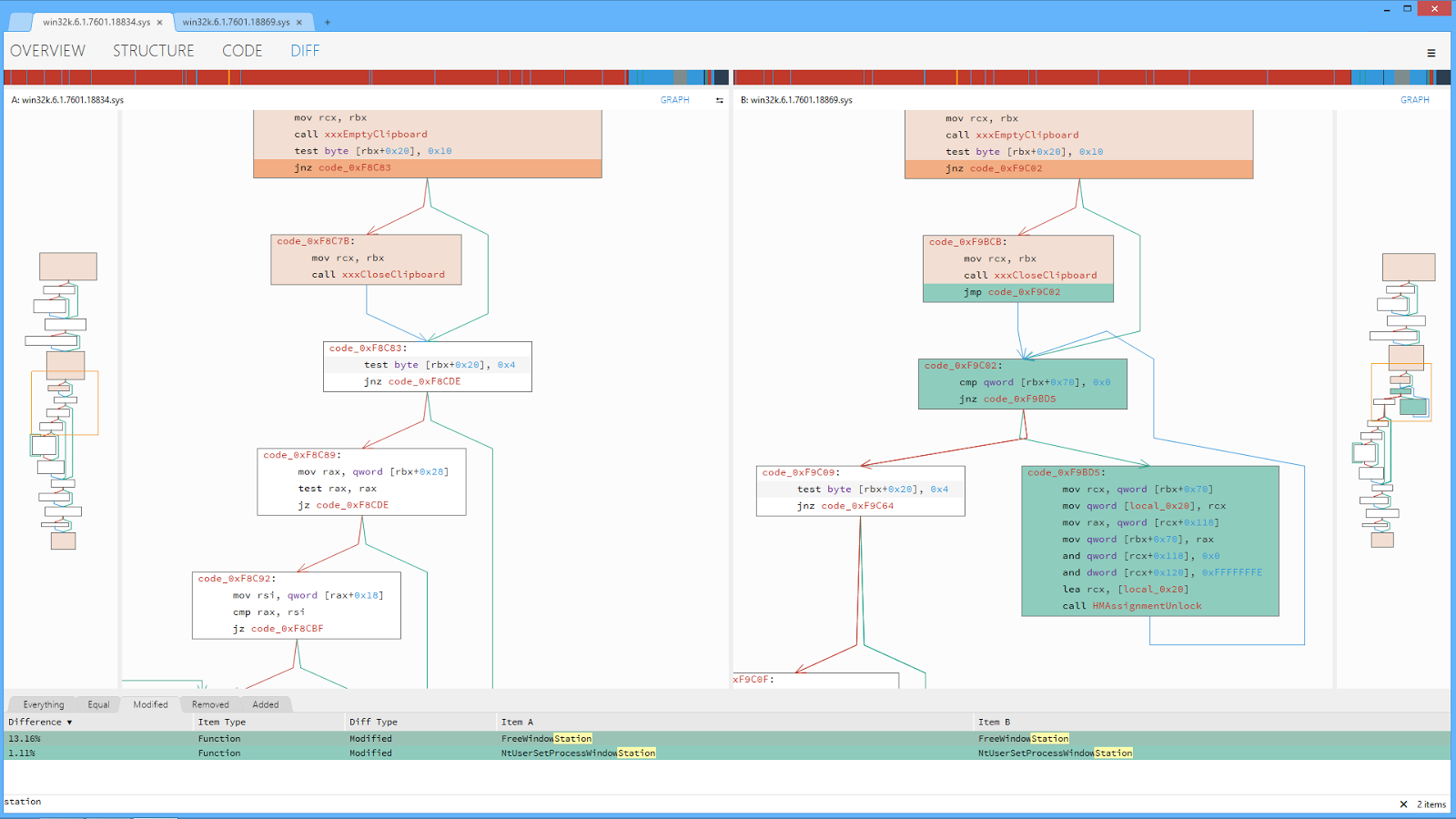This screenshot has width=1456, height=819.
Task: Sort results by the Difference column arrow
Action: pyautogui.click(x=67, y=721)
